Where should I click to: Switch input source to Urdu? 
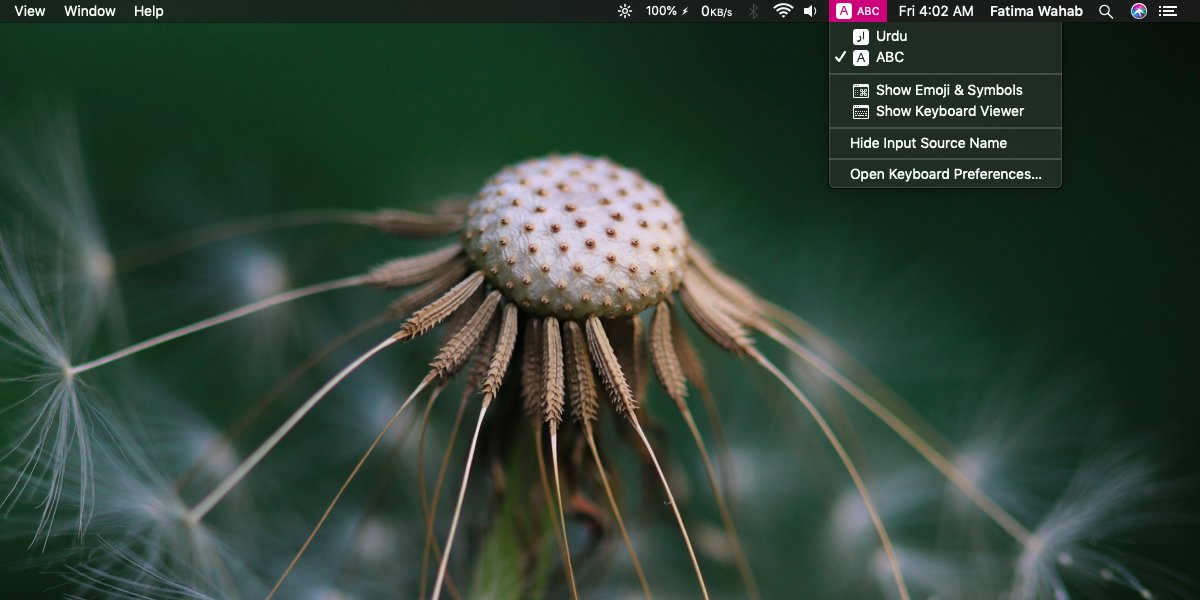(x=945, y=36)
